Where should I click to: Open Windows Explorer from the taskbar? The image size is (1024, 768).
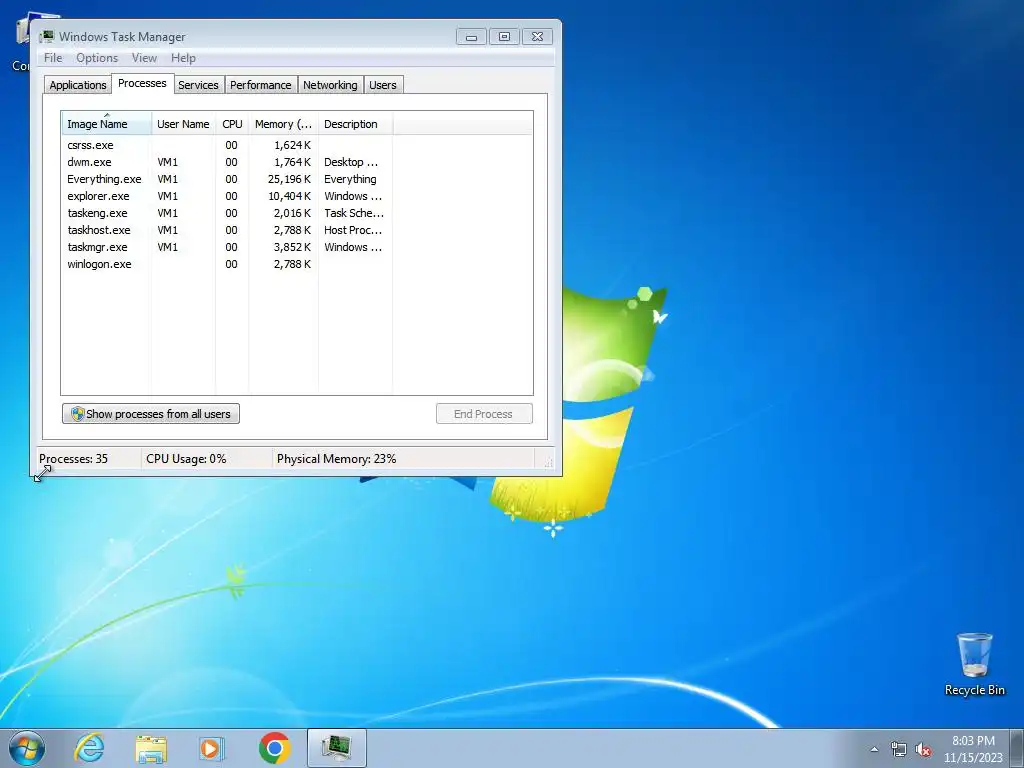tap(151, 749)
